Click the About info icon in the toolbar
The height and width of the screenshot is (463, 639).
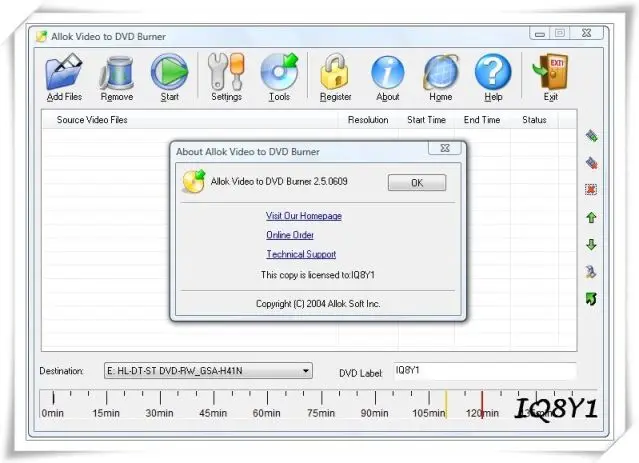[x=388, y=73]
